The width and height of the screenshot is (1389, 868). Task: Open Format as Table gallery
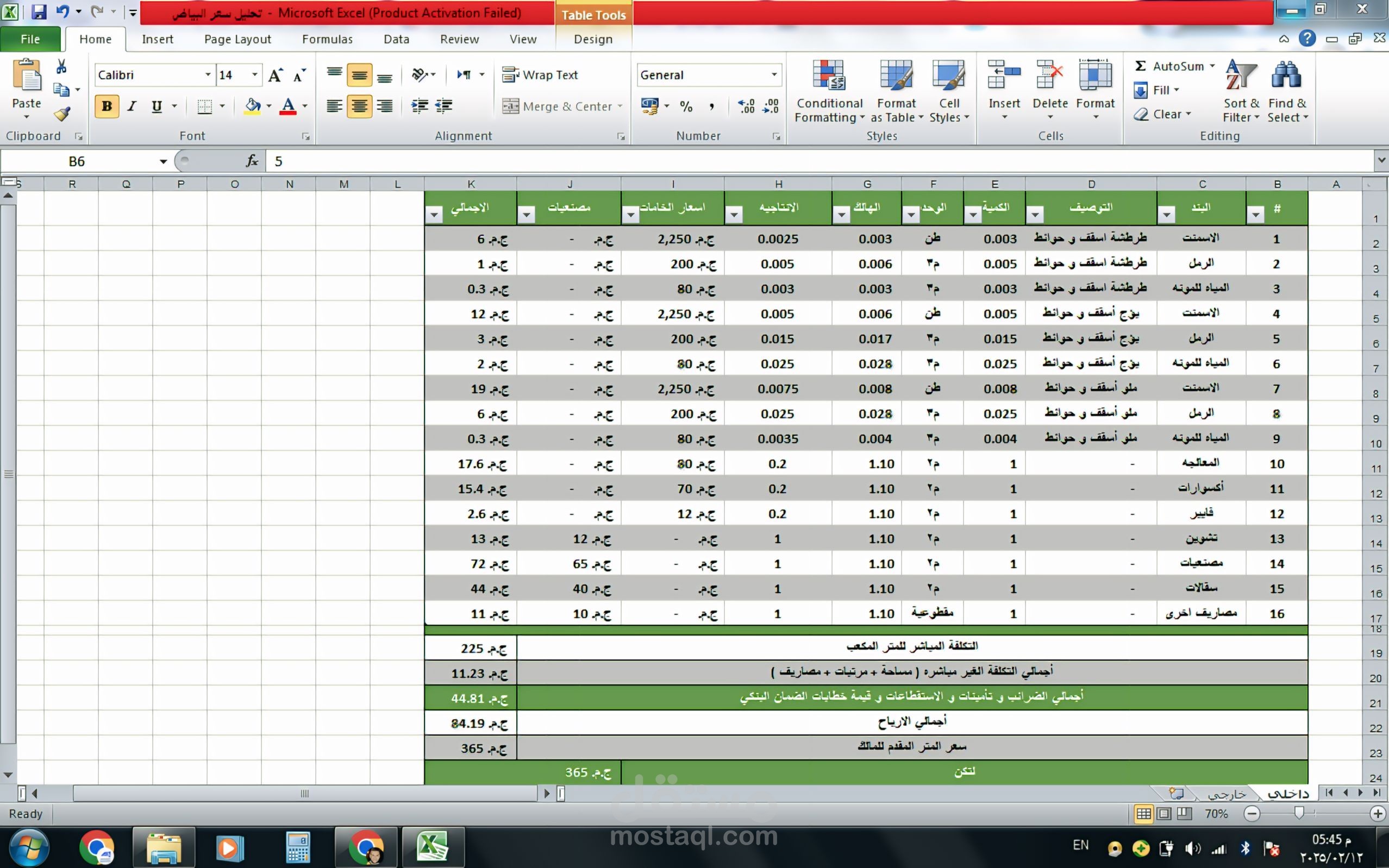[896, 92]
